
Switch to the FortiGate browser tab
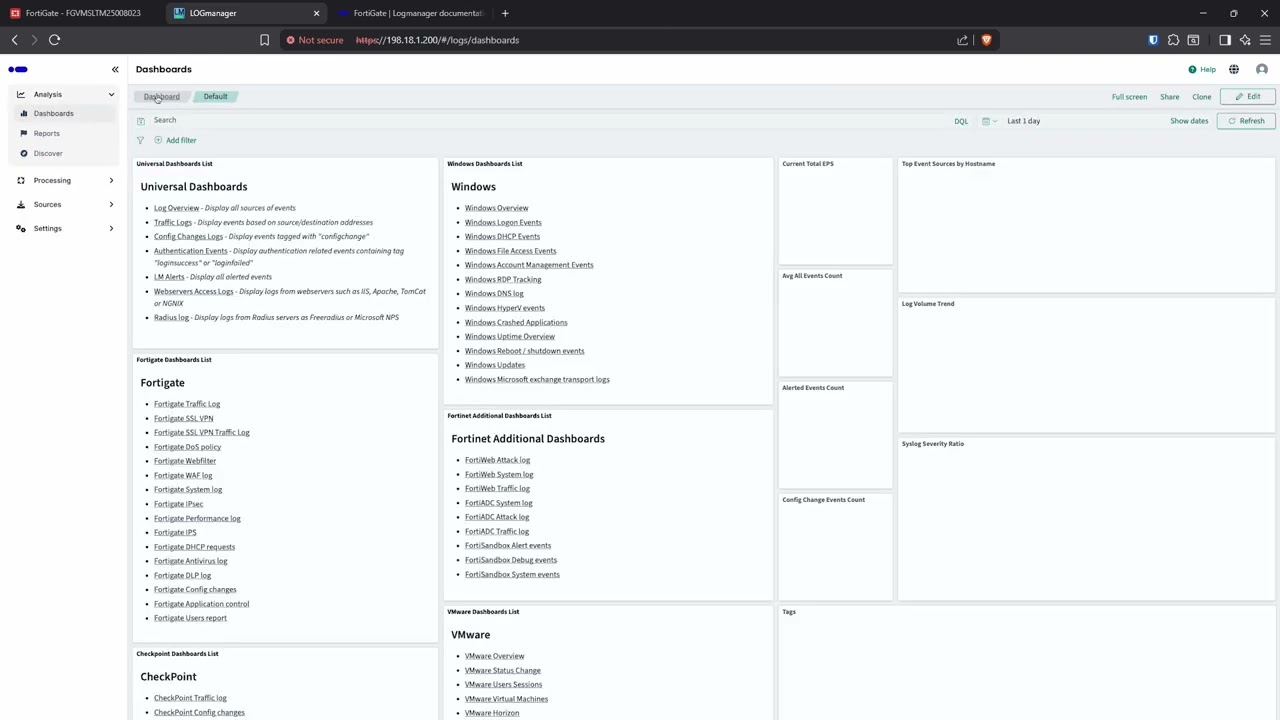point(80,13)
